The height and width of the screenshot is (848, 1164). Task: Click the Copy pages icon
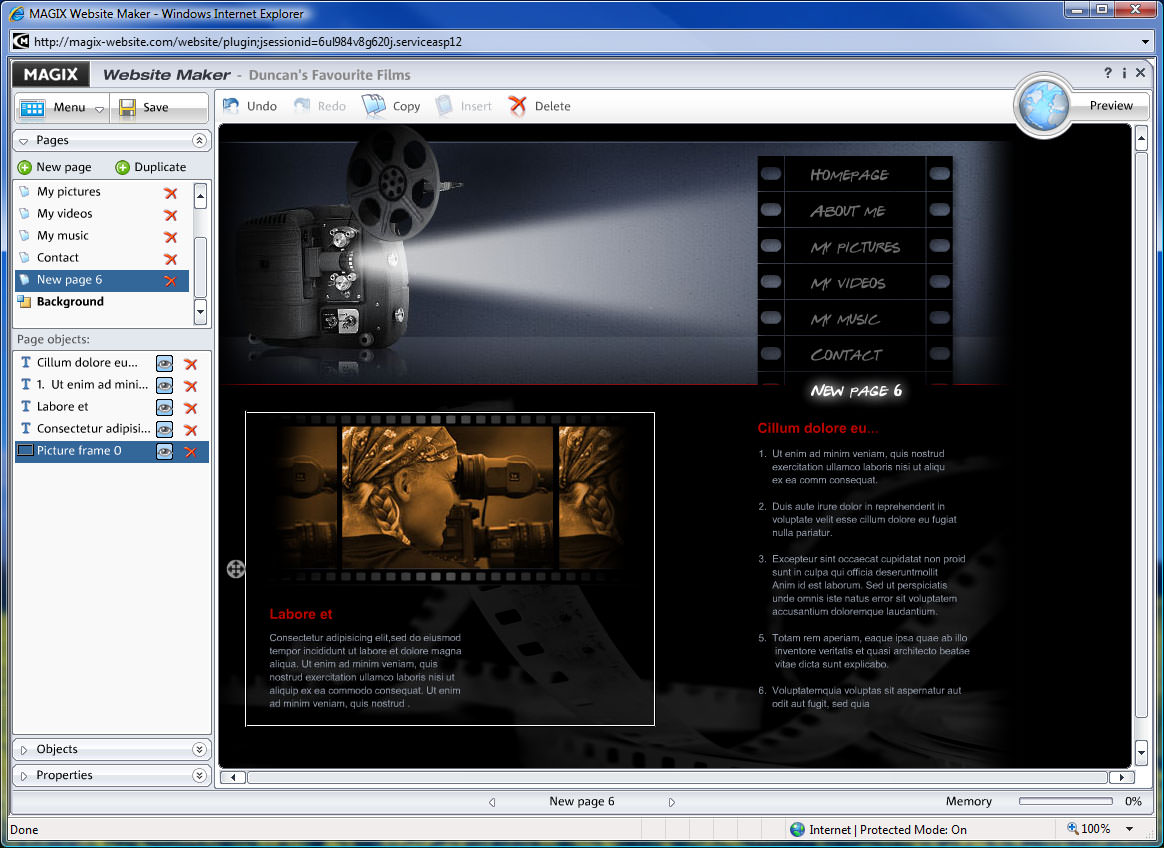tap(373, 106)
